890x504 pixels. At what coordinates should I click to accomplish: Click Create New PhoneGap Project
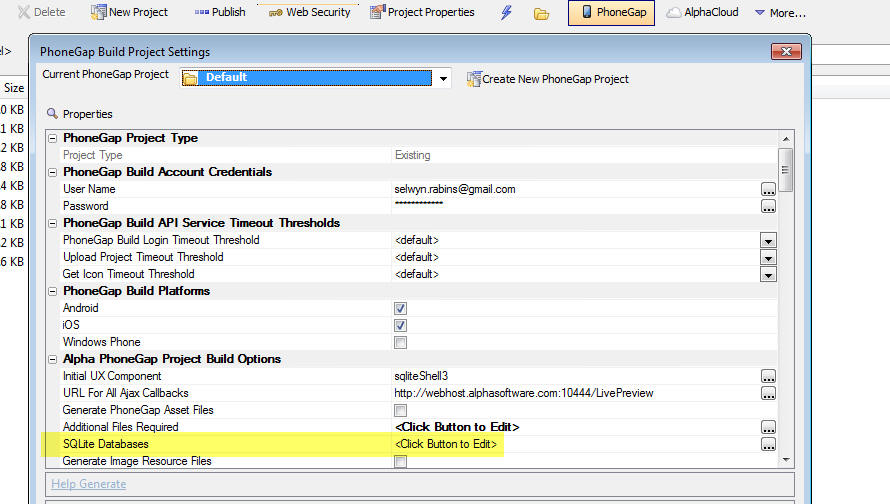548,79
